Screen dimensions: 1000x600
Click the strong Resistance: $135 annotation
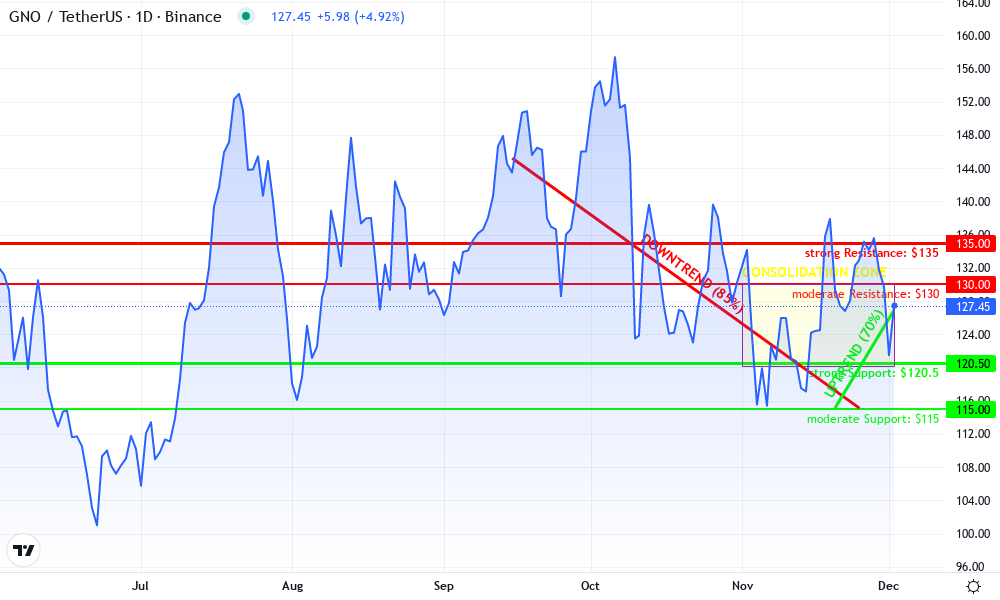[x=872, y=253]
